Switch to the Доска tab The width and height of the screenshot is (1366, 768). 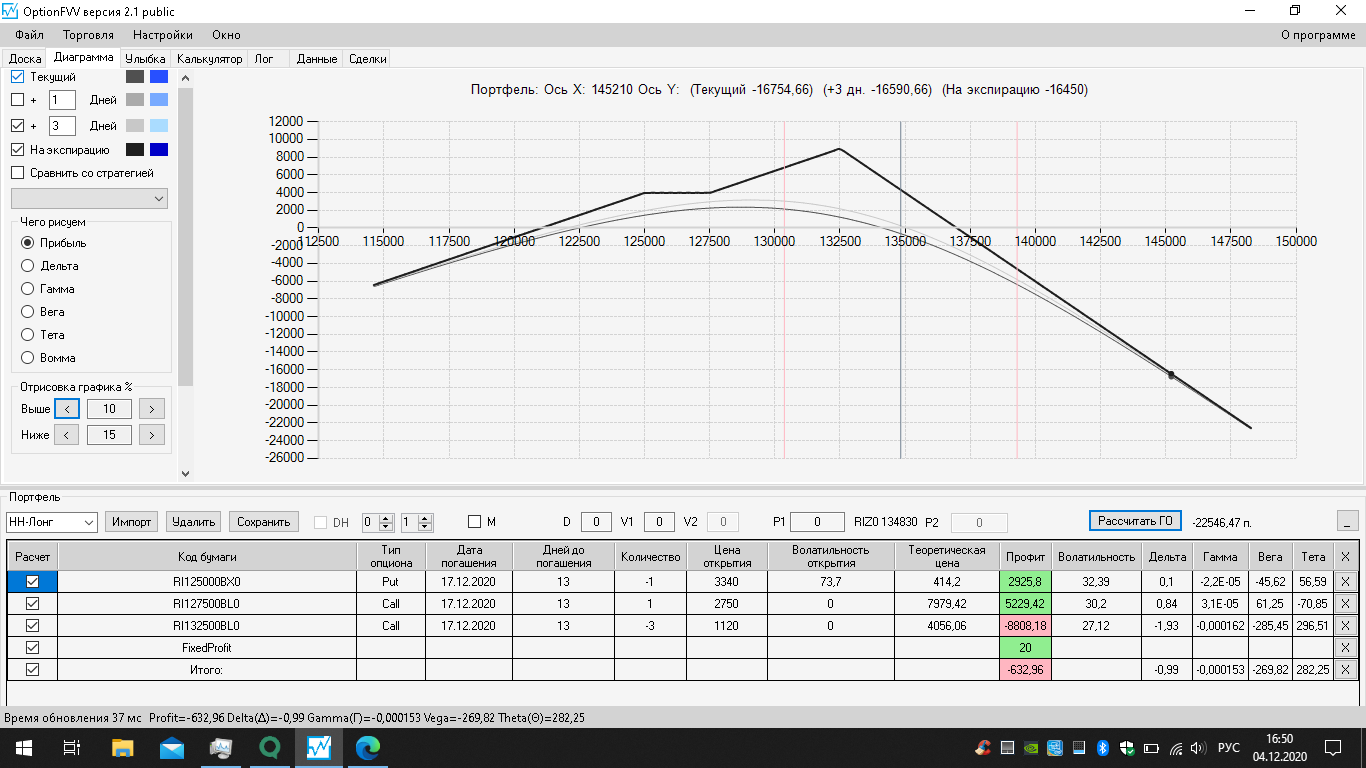pyautogui.click(x=25, y=59)
